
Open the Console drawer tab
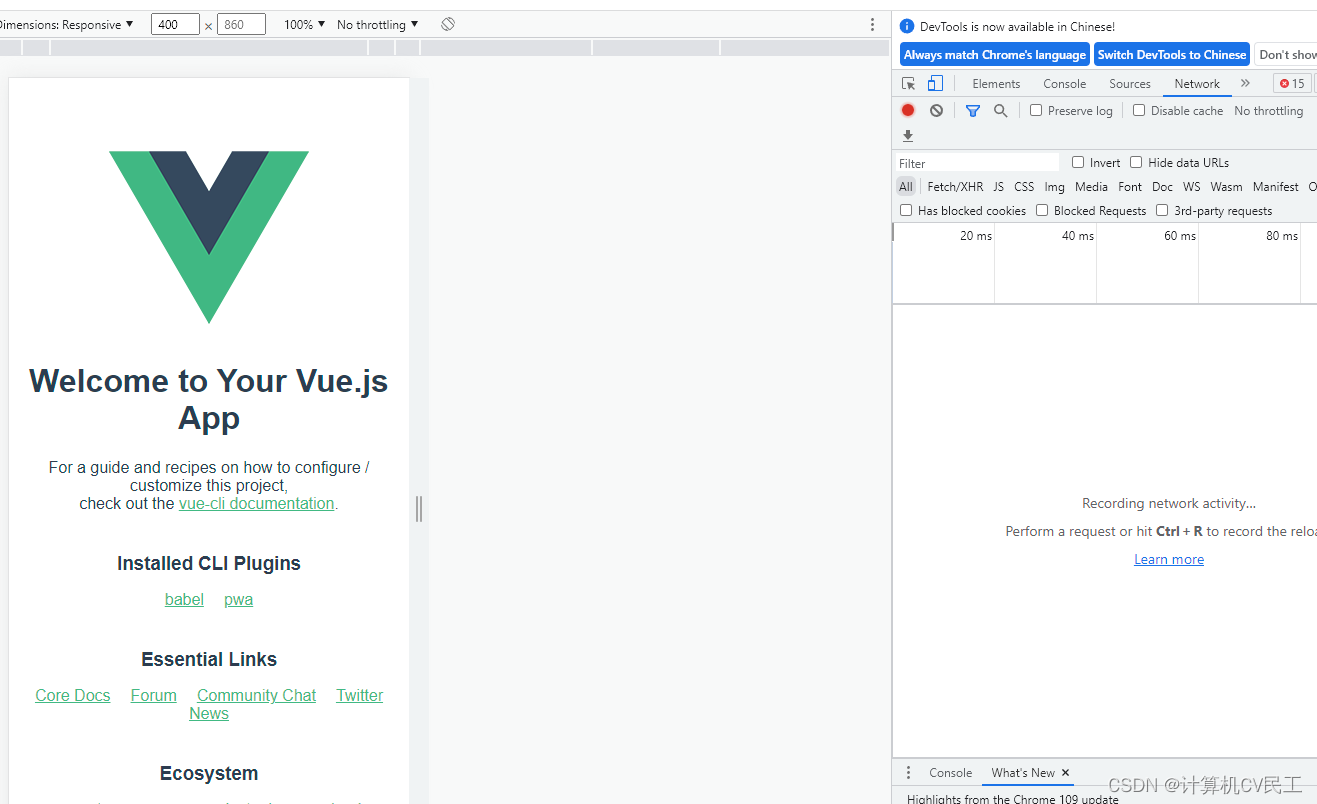point(950,773)
